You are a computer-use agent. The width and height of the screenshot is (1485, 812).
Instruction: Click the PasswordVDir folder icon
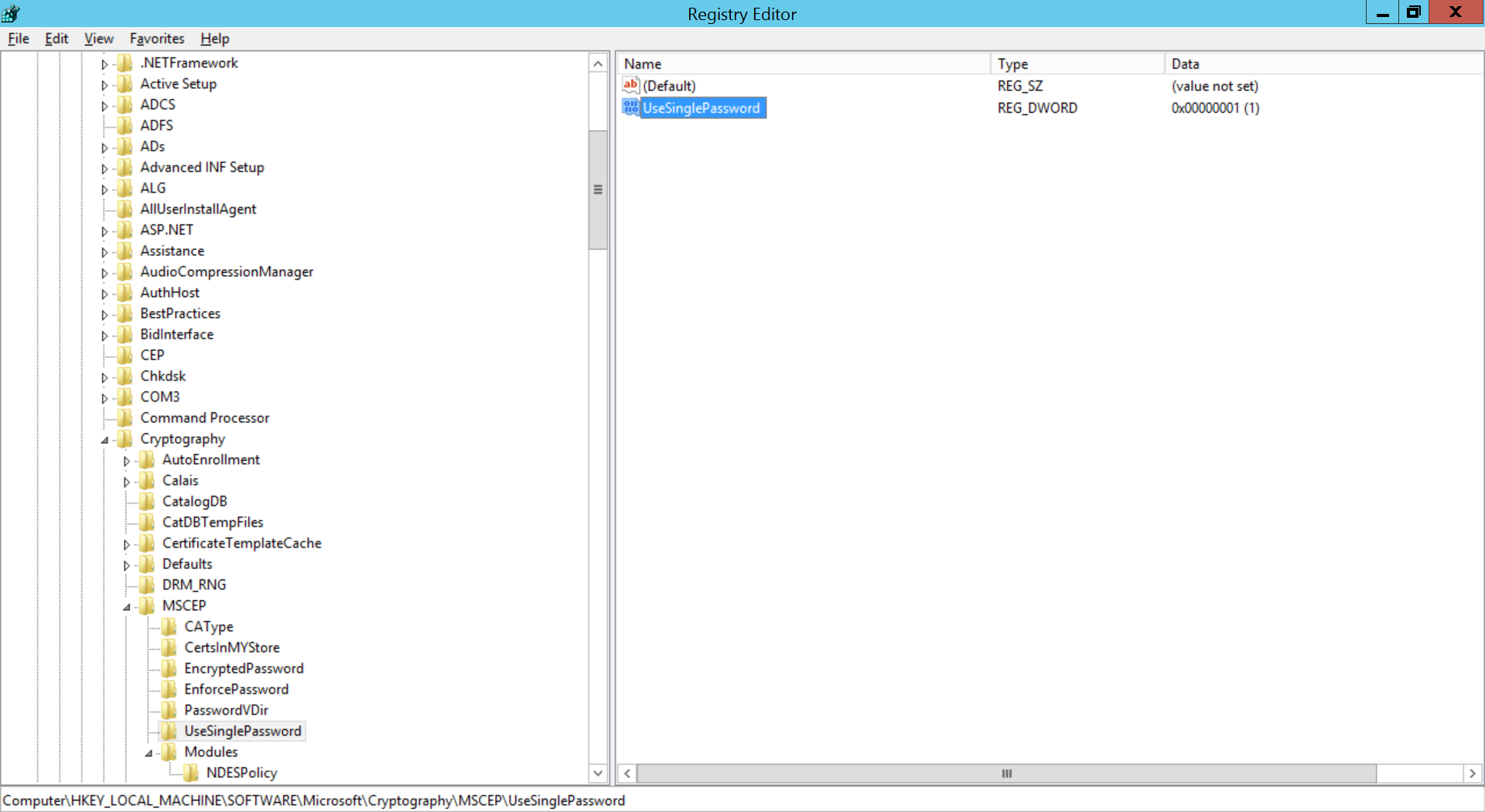[x=169, y=710]
